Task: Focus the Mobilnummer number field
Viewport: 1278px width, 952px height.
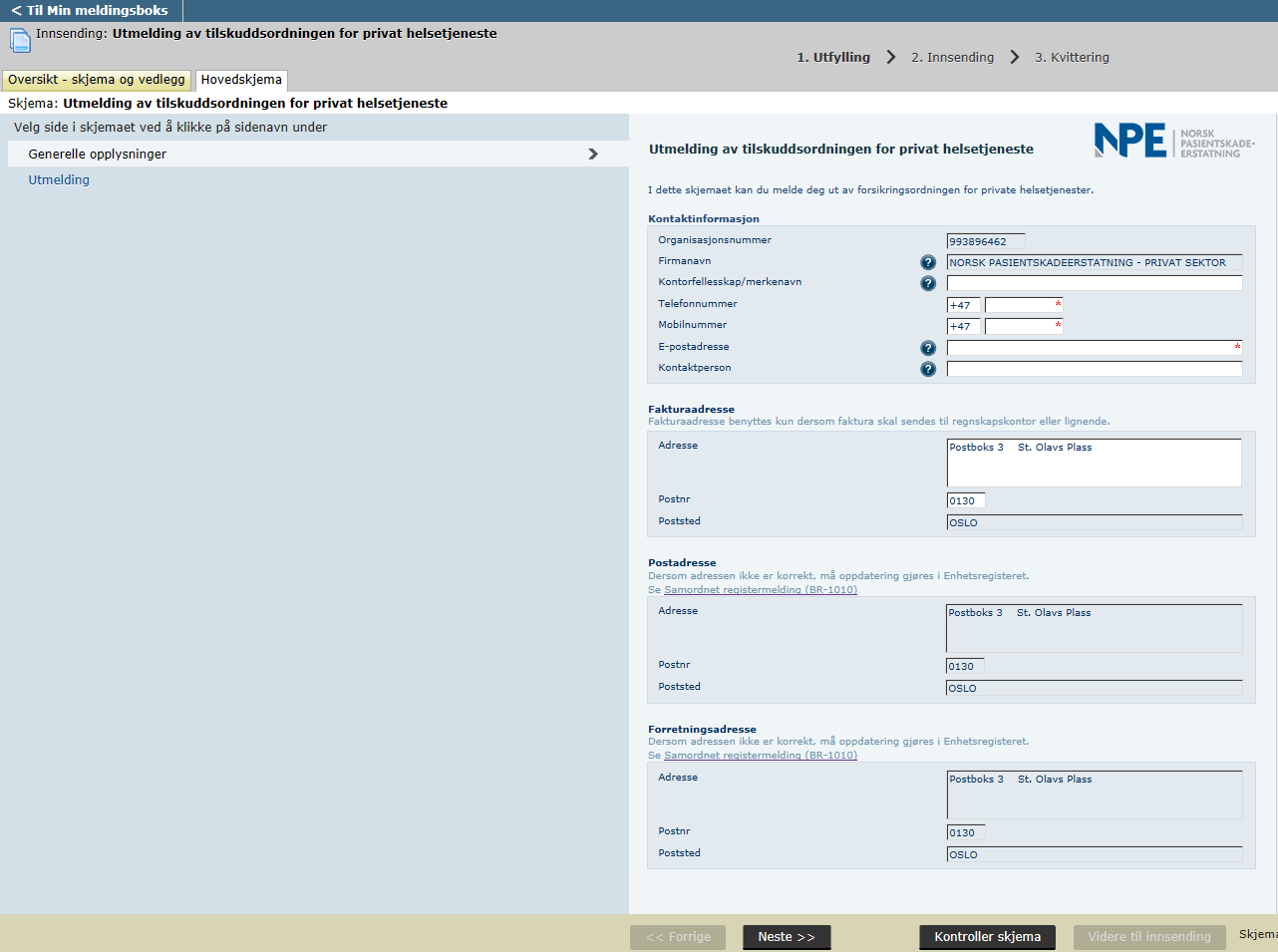Action: [1024, 326]
